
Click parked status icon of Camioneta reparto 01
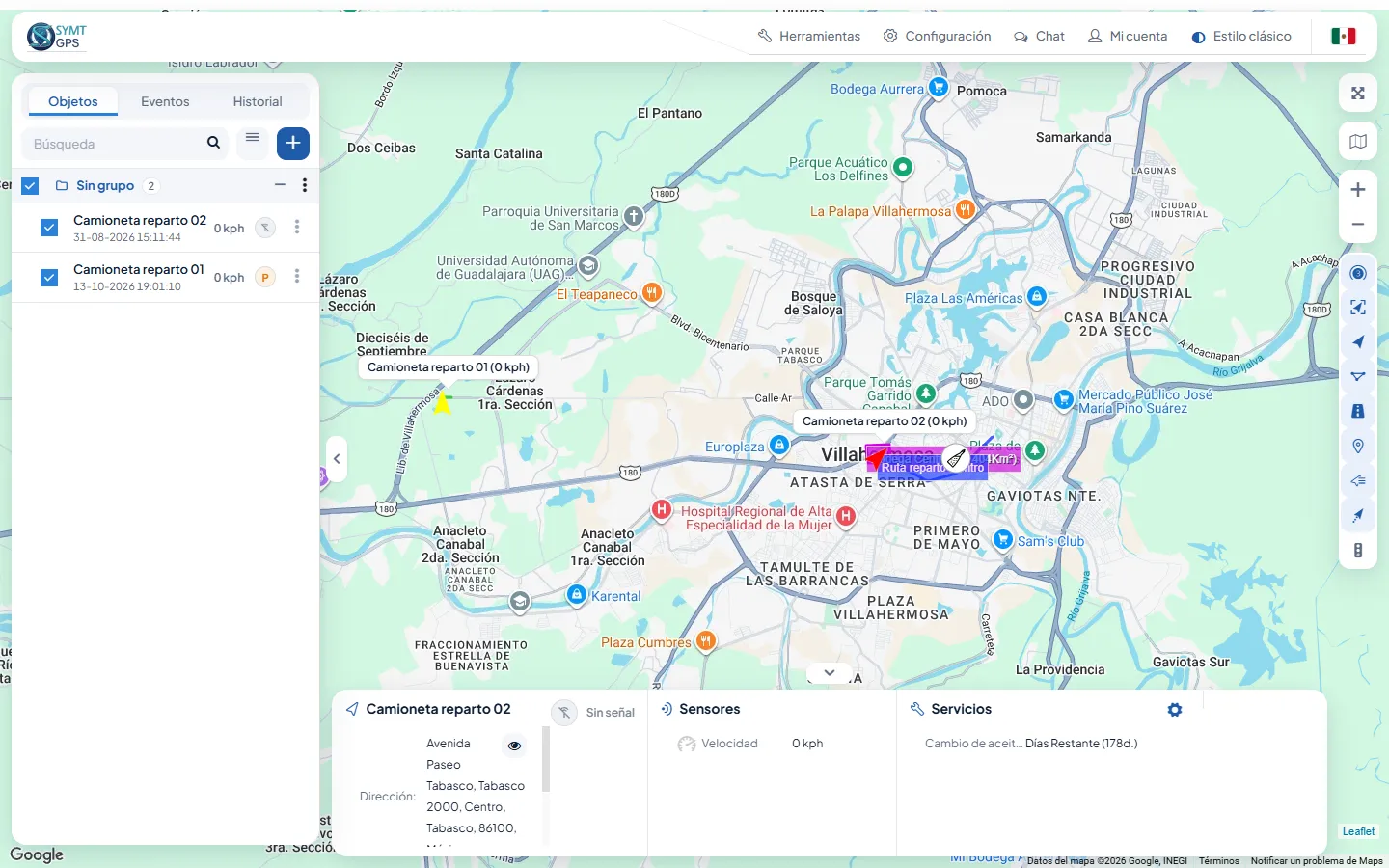[x=265, y=277]
